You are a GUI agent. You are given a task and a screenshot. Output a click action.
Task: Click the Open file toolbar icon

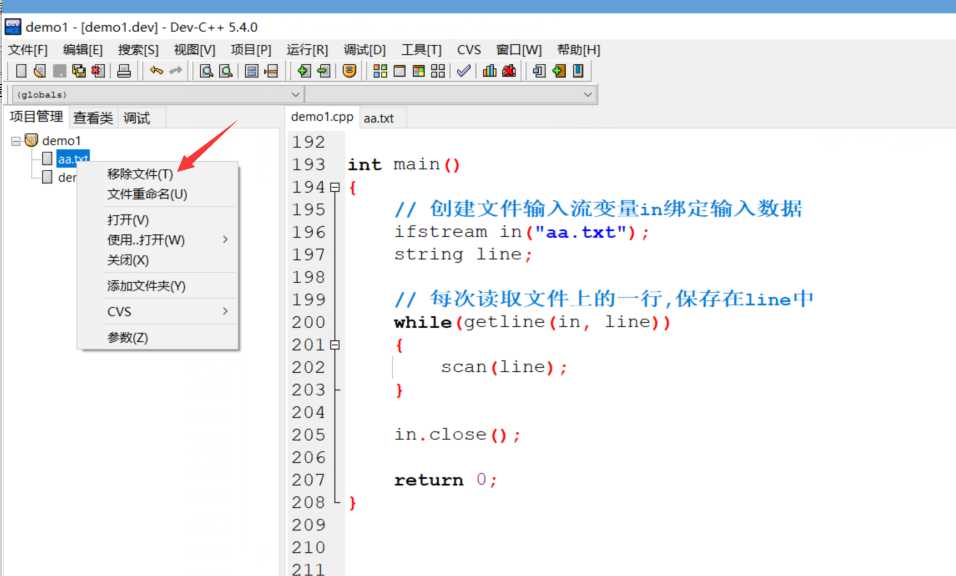40,71
